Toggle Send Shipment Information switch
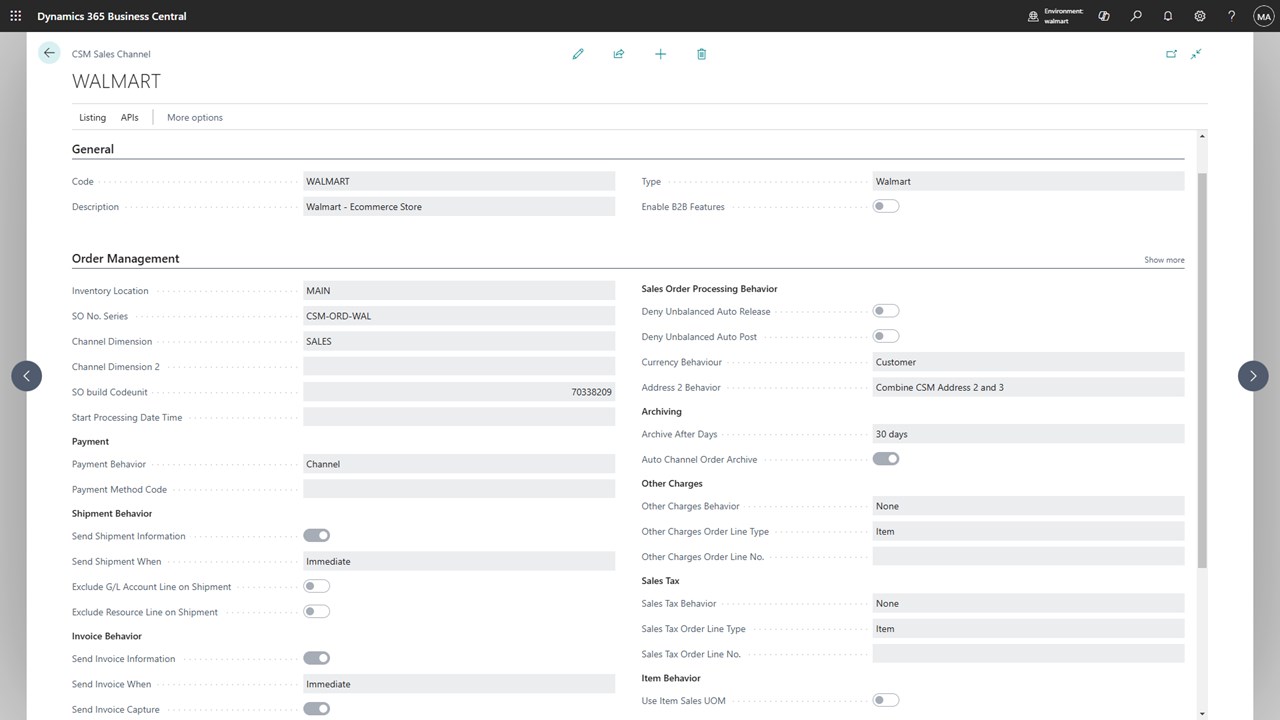The width and height of the screenshot is (1280, 720). pos(317,536)
